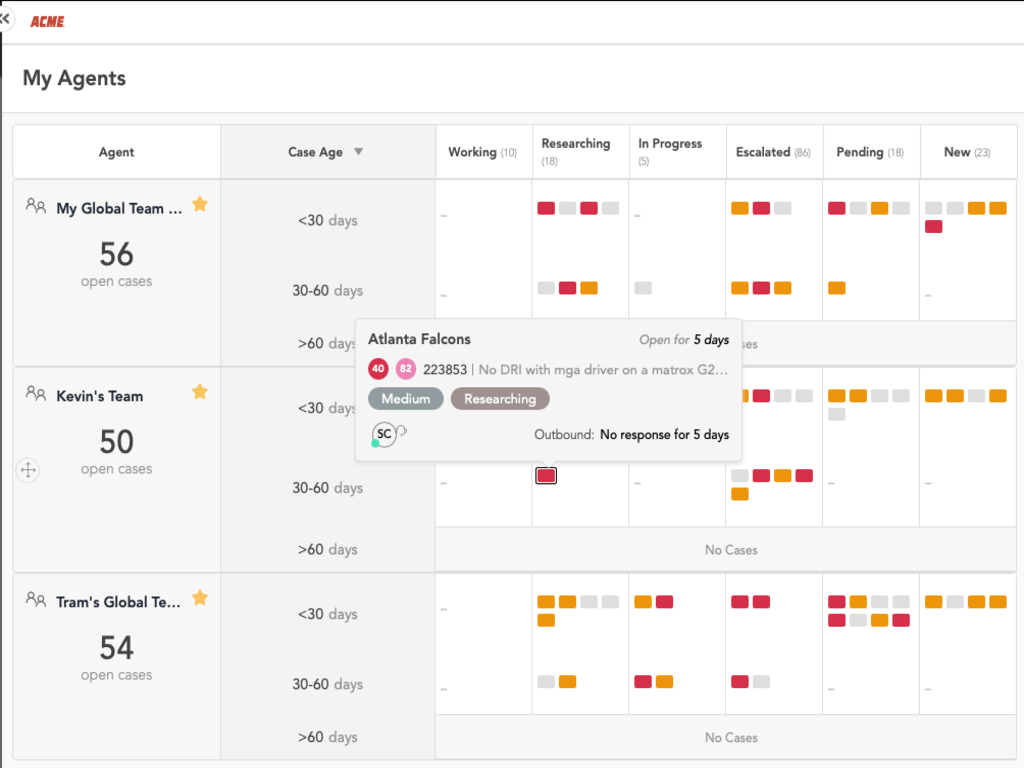Click the Researching status tag in the tooltip

pyautogui.click(x=500, y=399)
